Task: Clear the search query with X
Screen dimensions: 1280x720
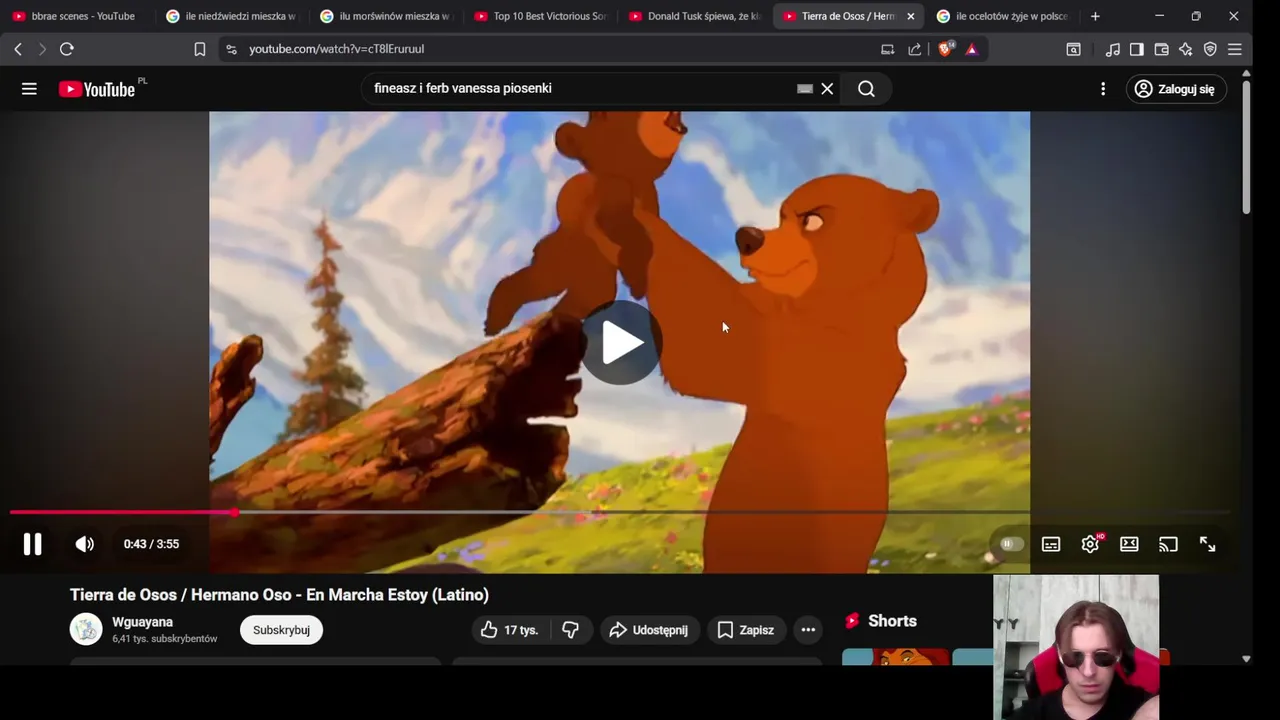Action: [x=827, y=89]
